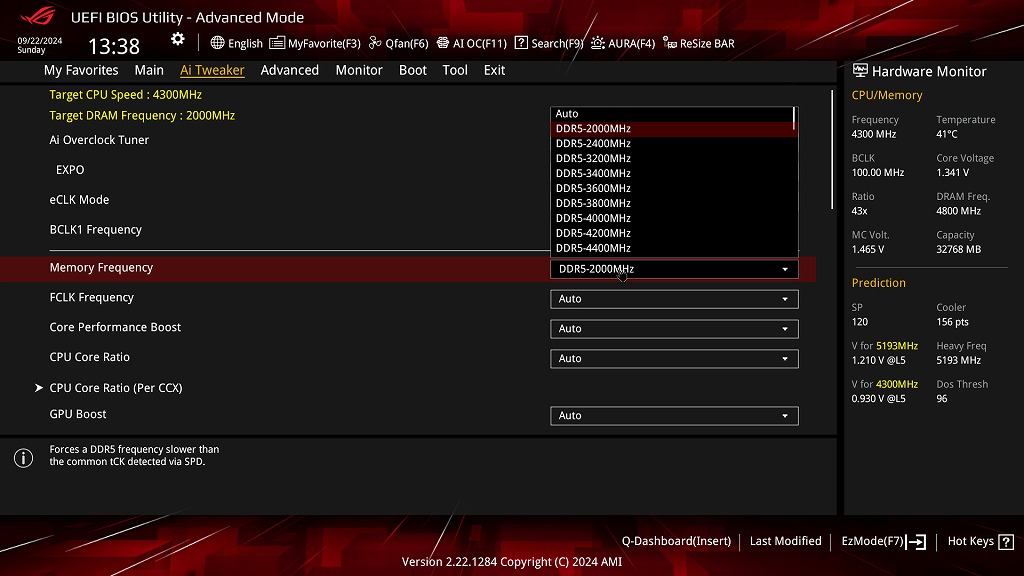Click Target CPU Speed : 4300MHz text
The width and height of the screenshot is (1024, 576).
125,95
